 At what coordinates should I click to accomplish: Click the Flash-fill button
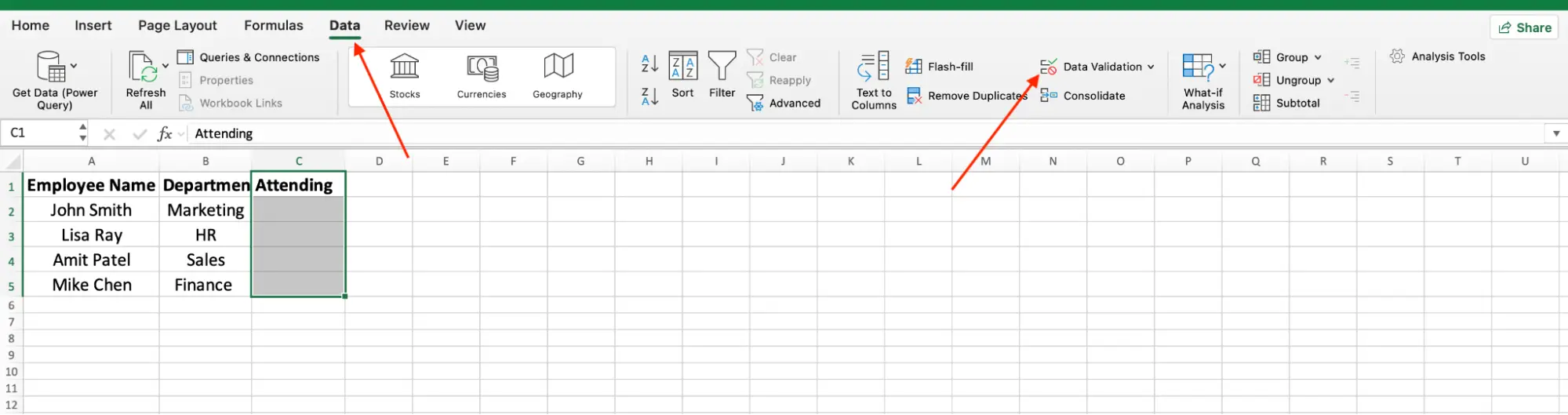pos(939,67)
